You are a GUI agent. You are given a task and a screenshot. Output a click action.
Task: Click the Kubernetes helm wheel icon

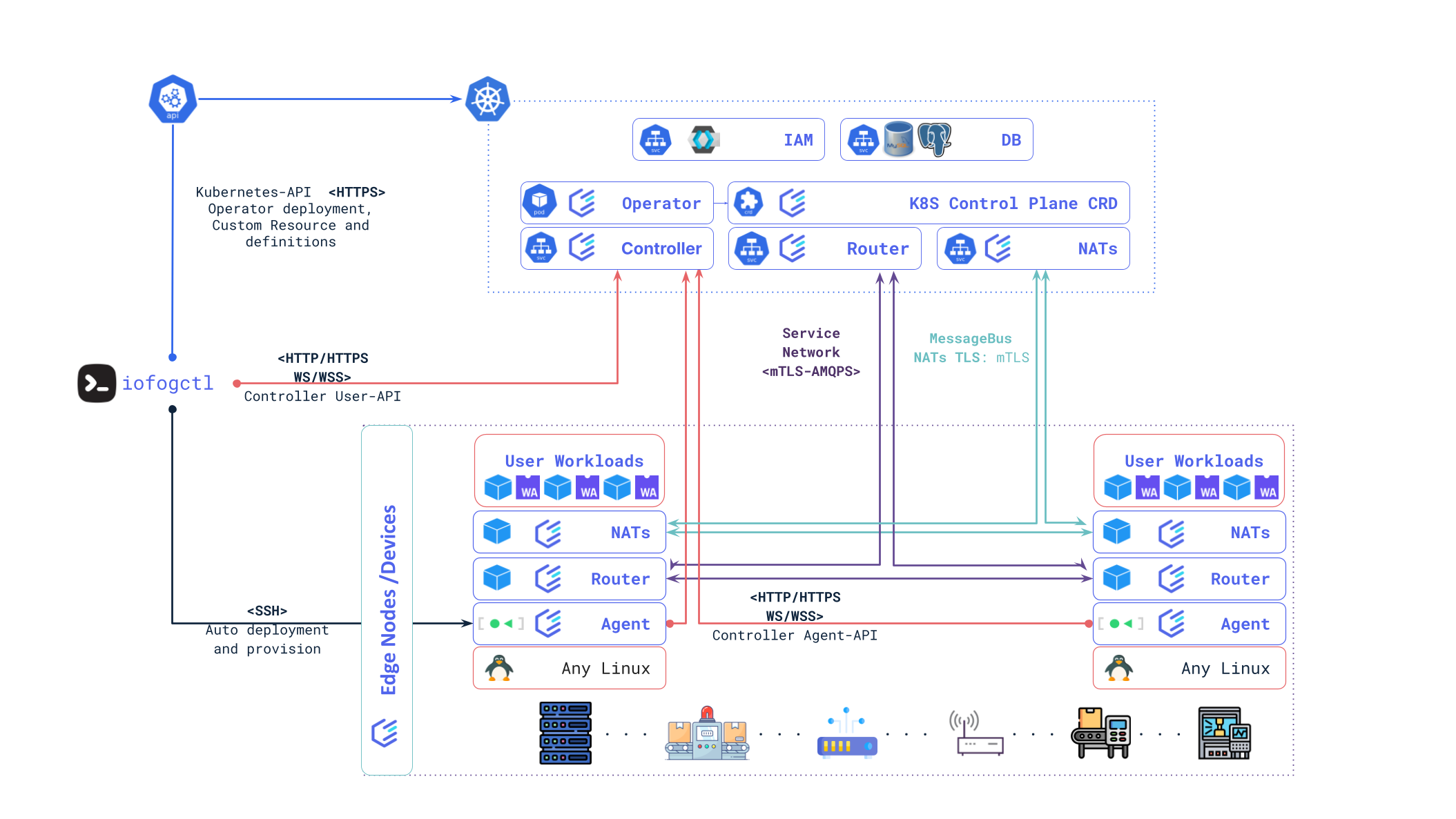[x=487, y=99]
